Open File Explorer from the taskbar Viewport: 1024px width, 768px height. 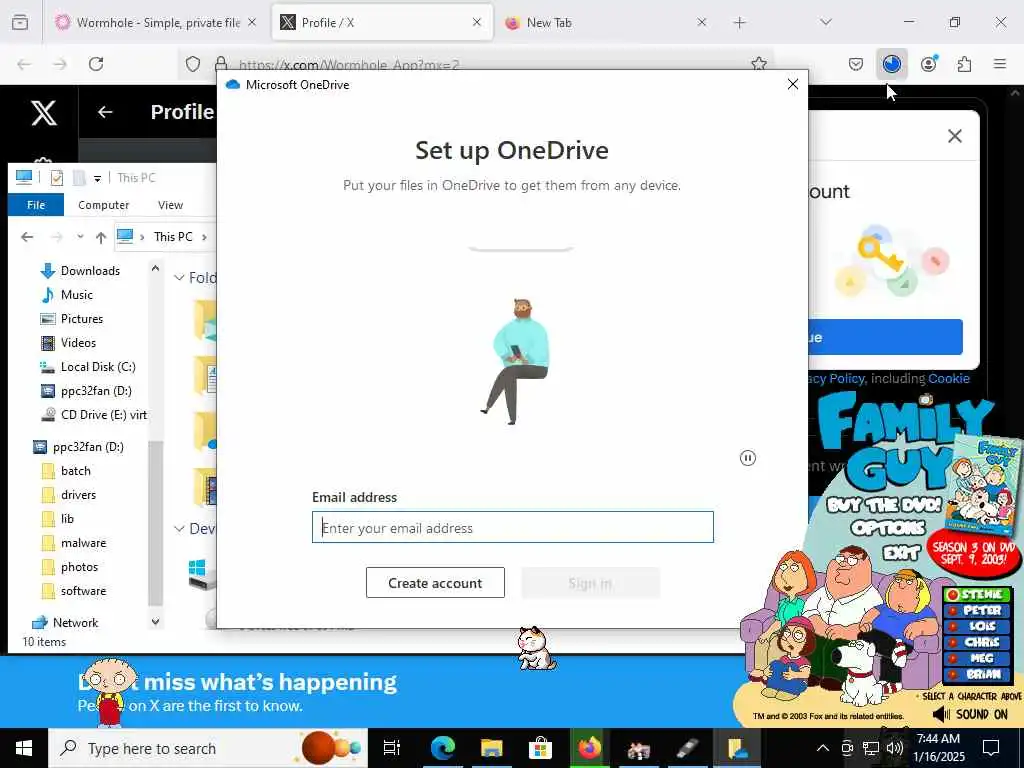[491, 748]
